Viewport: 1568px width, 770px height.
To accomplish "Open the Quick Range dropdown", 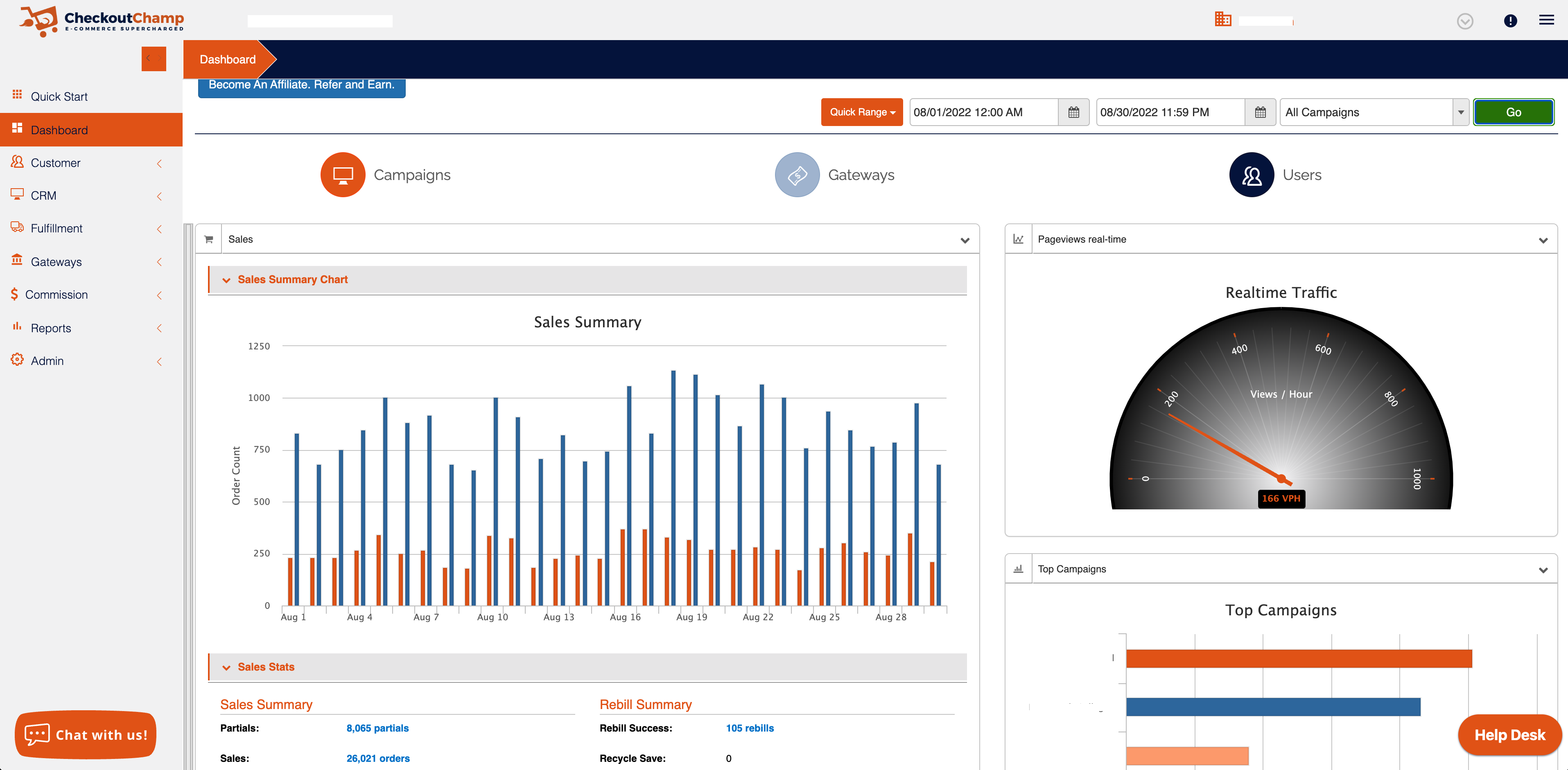I will [862, 112].
